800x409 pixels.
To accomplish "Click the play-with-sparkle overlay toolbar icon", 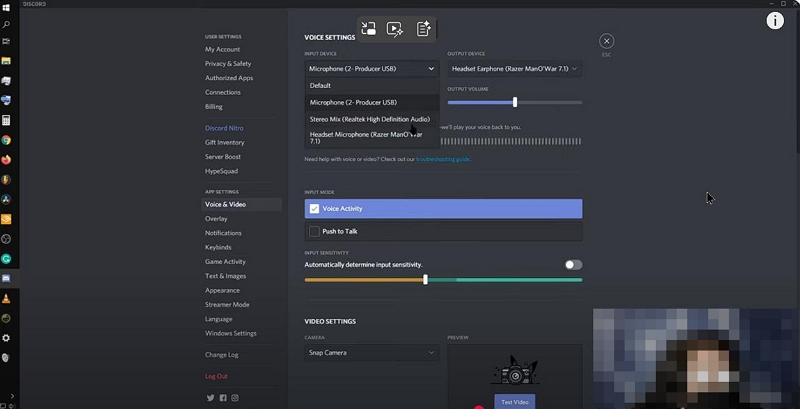I will 395,29.
